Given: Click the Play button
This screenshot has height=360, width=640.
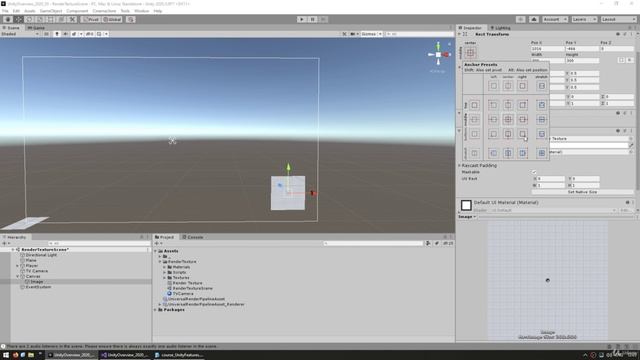Looking at the screenshot, I should coord(302,19).
